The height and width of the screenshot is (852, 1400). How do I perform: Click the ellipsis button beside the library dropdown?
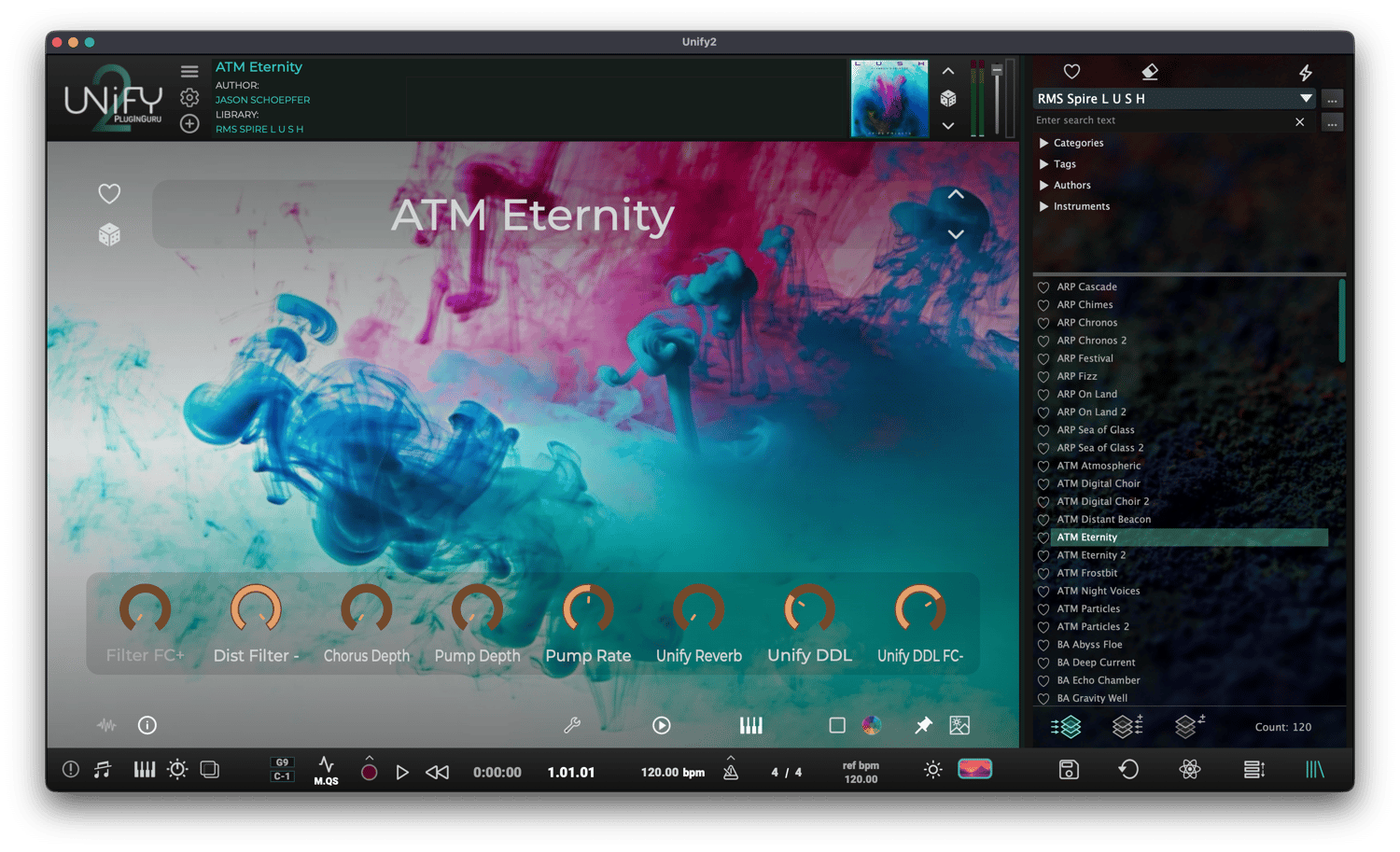click(1333, 99)
